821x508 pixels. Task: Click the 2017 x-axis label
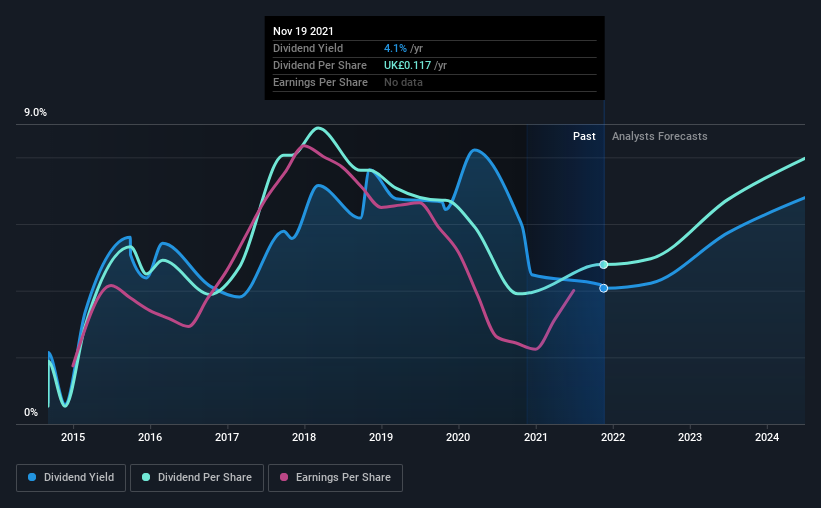[x=227, y=437]
